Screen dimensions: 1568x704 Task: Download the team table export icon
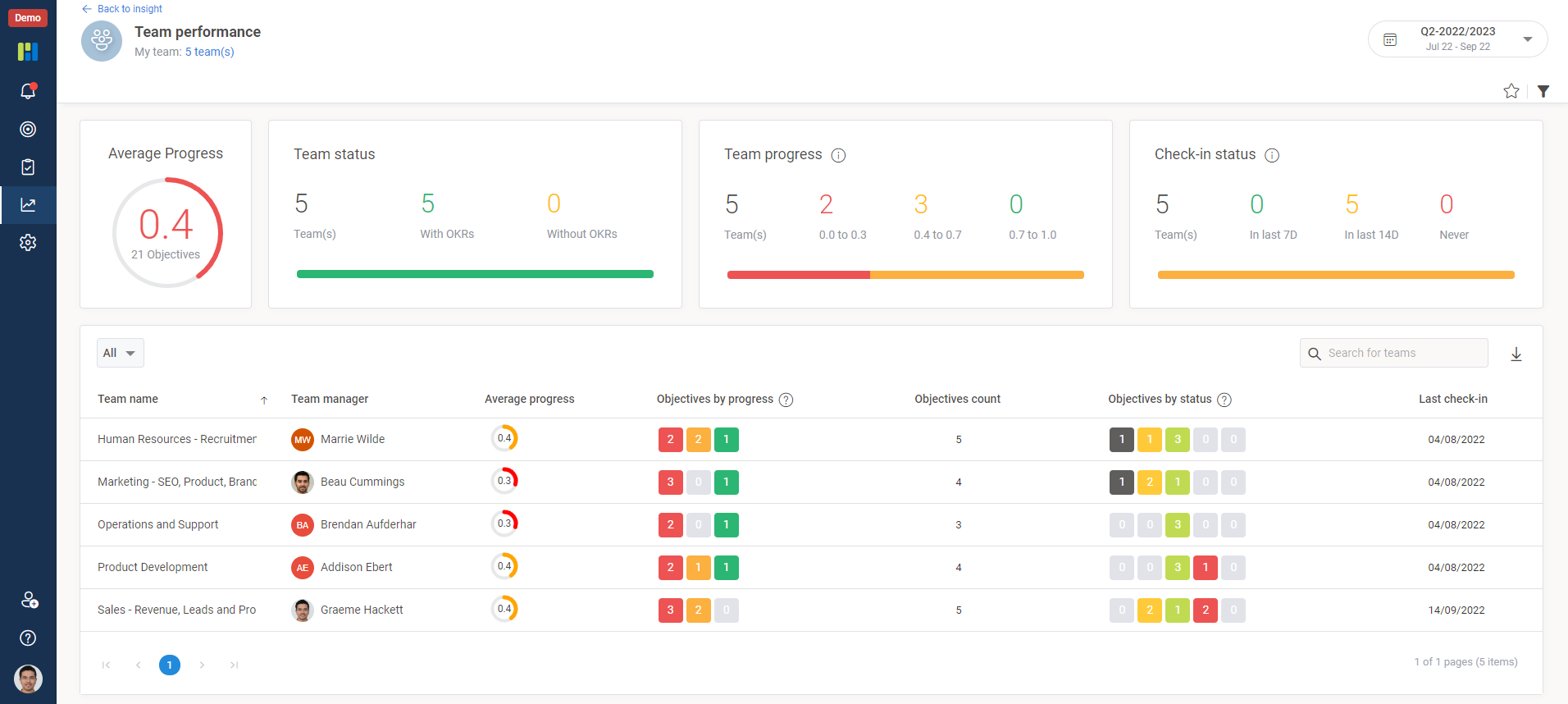tap(1516, 354)
